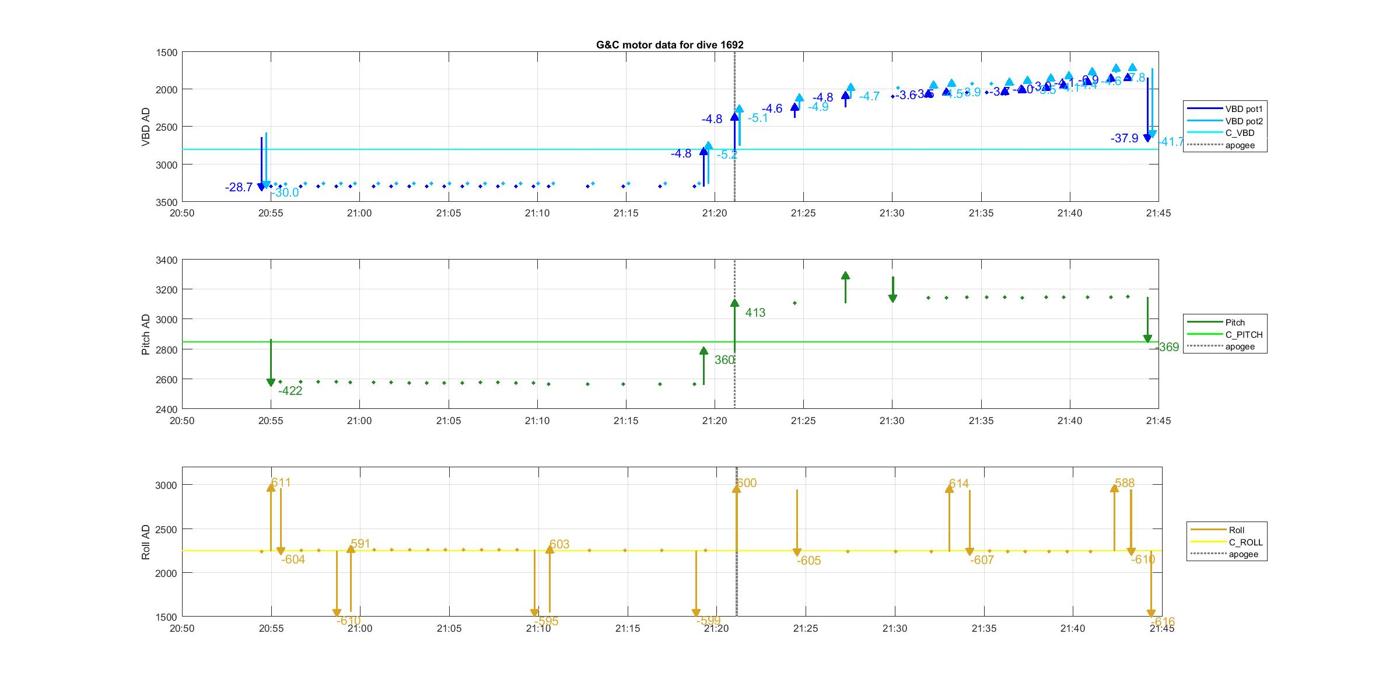Click the title "G&C motor data for dive 1692"

670,45
